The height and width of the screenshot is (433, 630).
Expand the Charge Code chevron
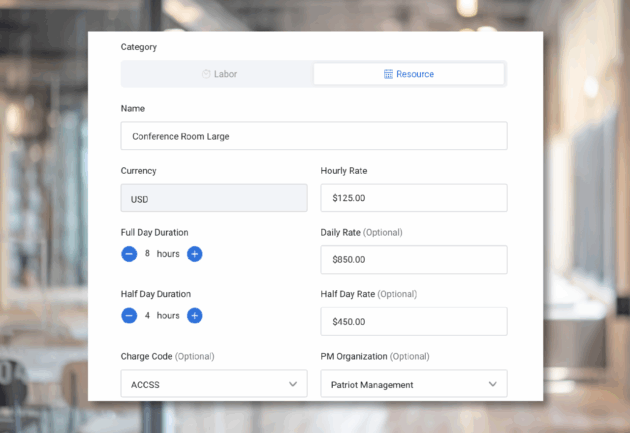(293, 384)
